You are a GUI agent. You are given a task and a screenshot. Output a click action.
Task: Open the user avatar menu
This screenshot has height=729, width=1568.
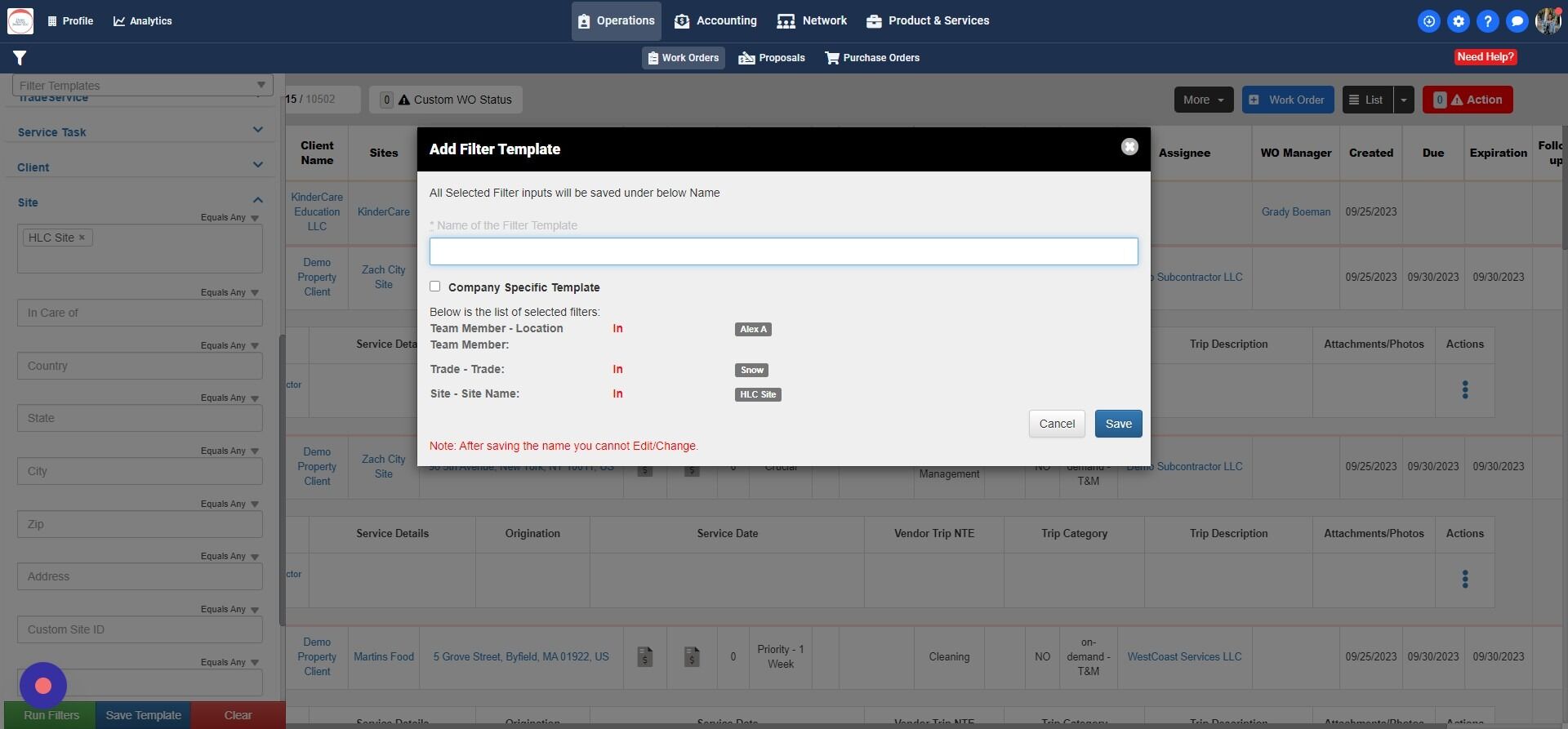pyautogui.click(x=1548, y=21)
